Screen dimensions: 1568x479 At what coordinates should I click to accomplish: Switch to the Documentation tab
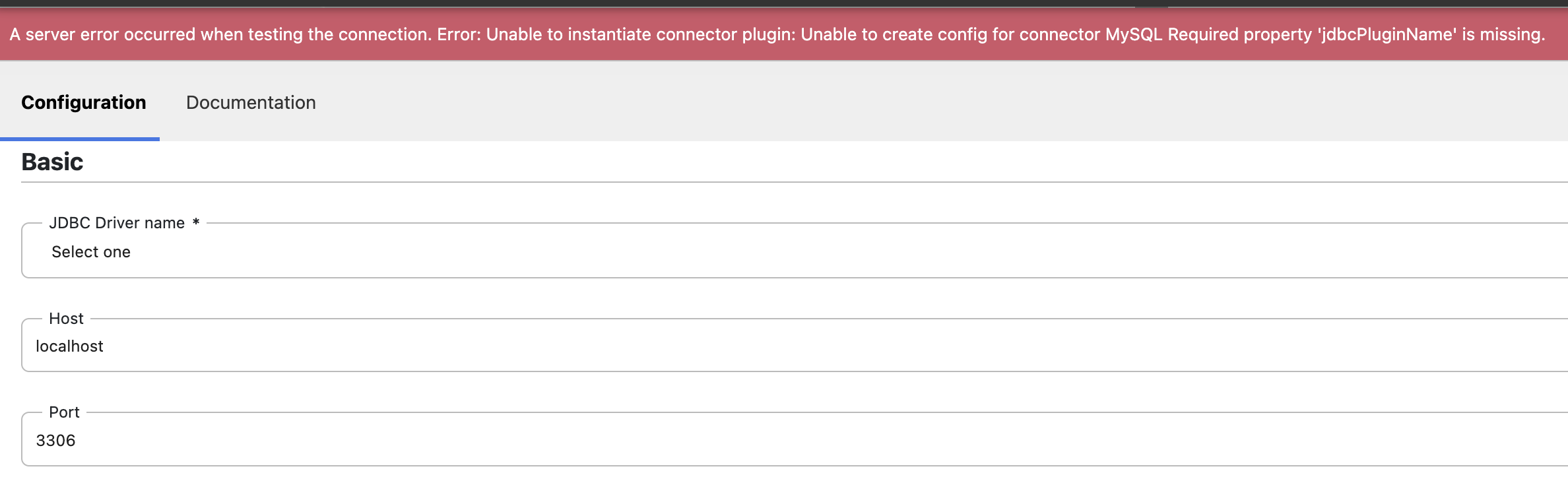point(251,102)
